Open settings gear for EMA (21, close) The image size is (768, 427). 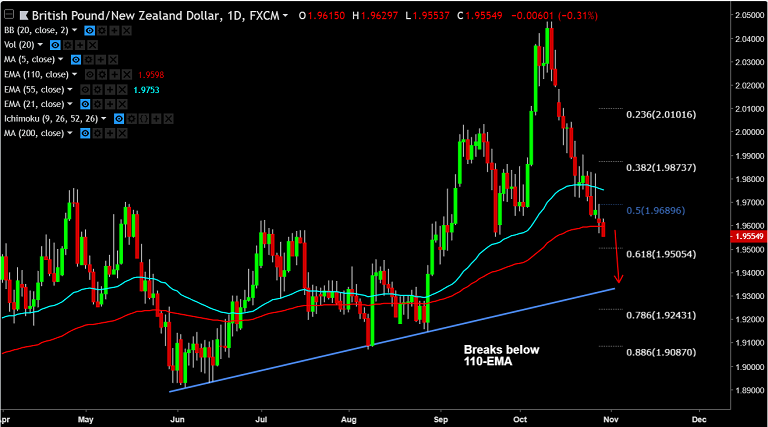[97, 104]
